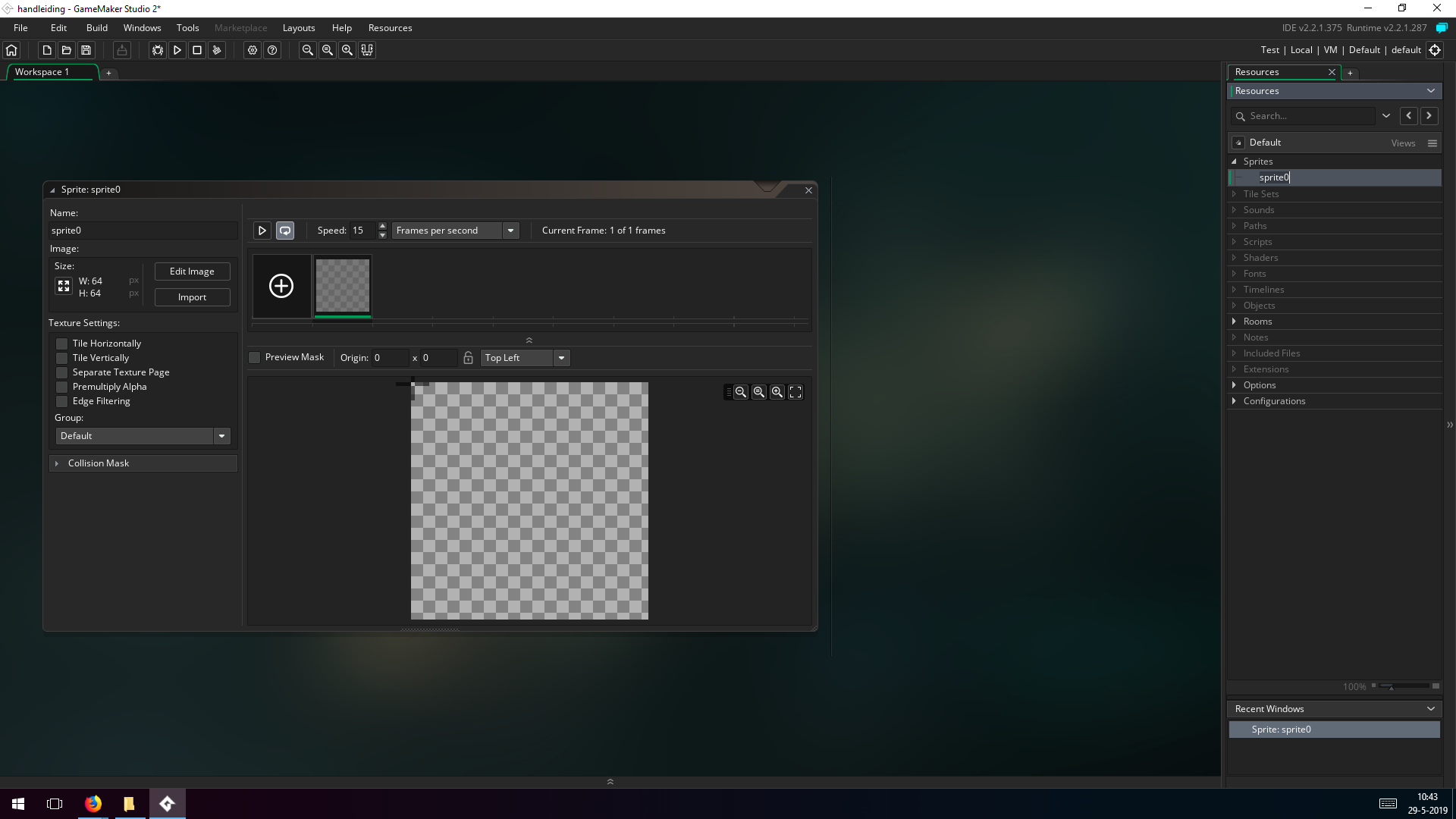
Task: Click the Import button
Action: 192,297
